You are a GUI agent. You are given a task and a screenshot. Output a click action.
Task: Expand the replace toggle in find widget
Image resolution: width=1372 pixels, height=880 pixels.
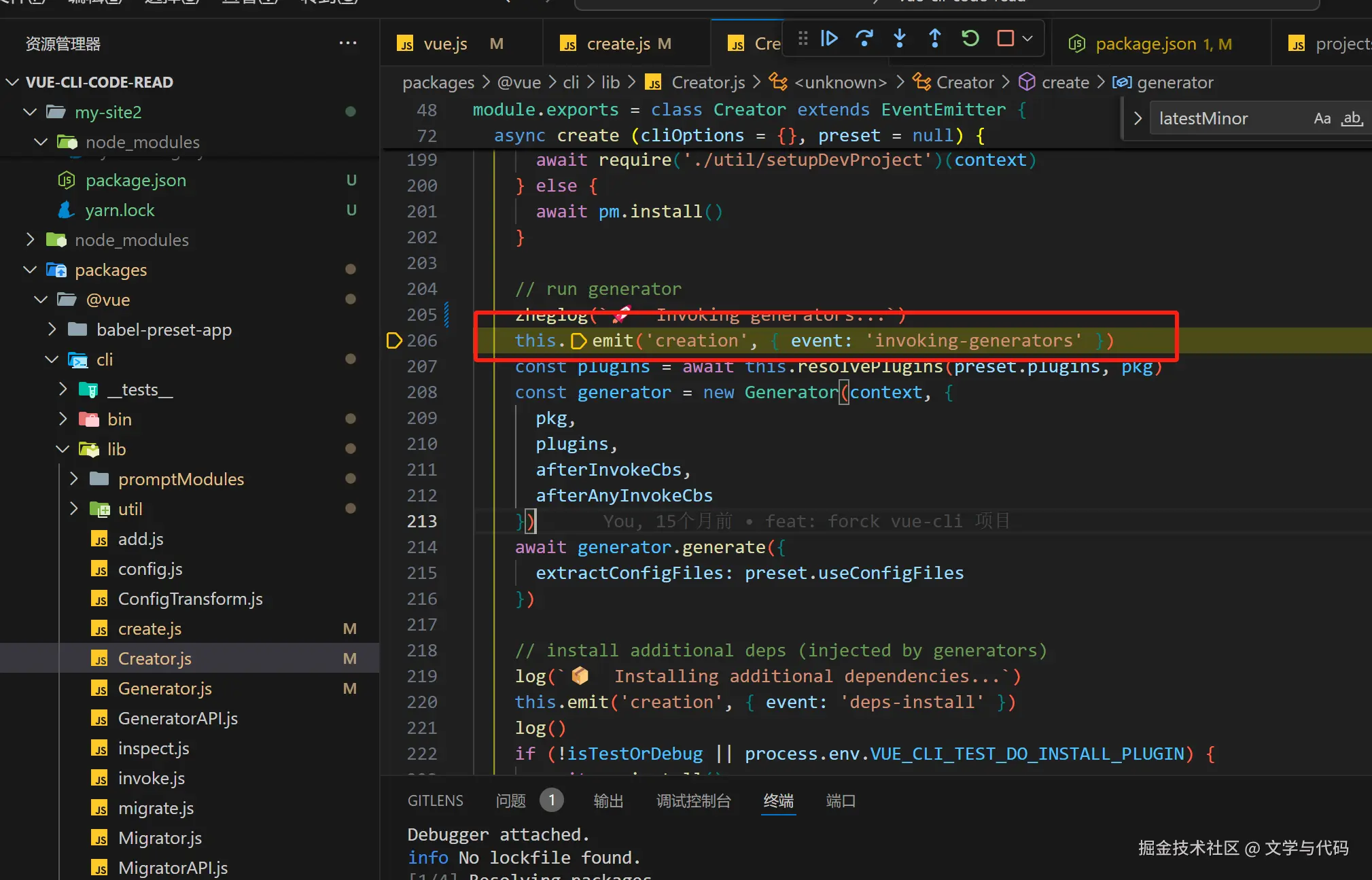pos(1138,119)
